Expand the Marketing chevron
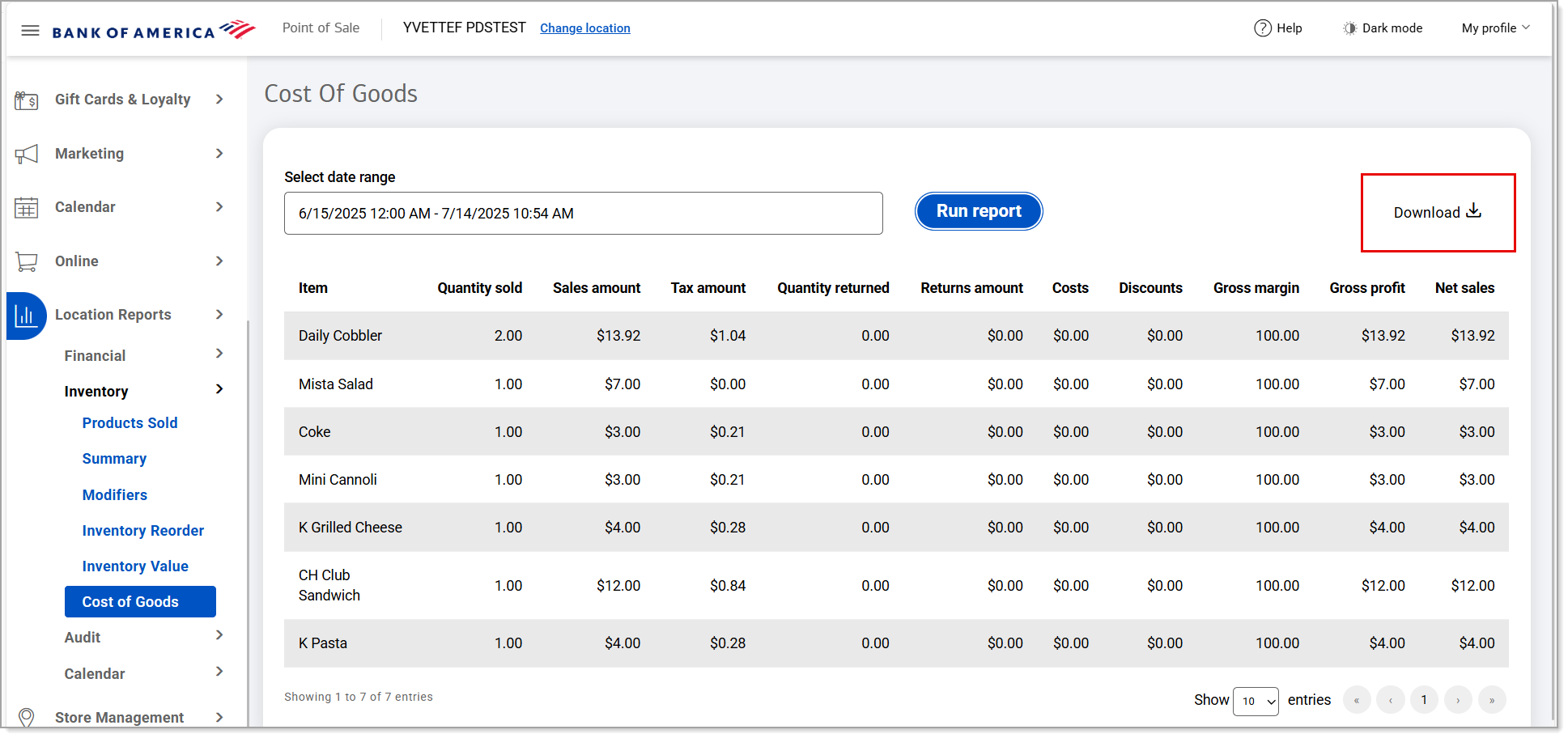This screenshot has height=738, width=1568. point(219,154)
